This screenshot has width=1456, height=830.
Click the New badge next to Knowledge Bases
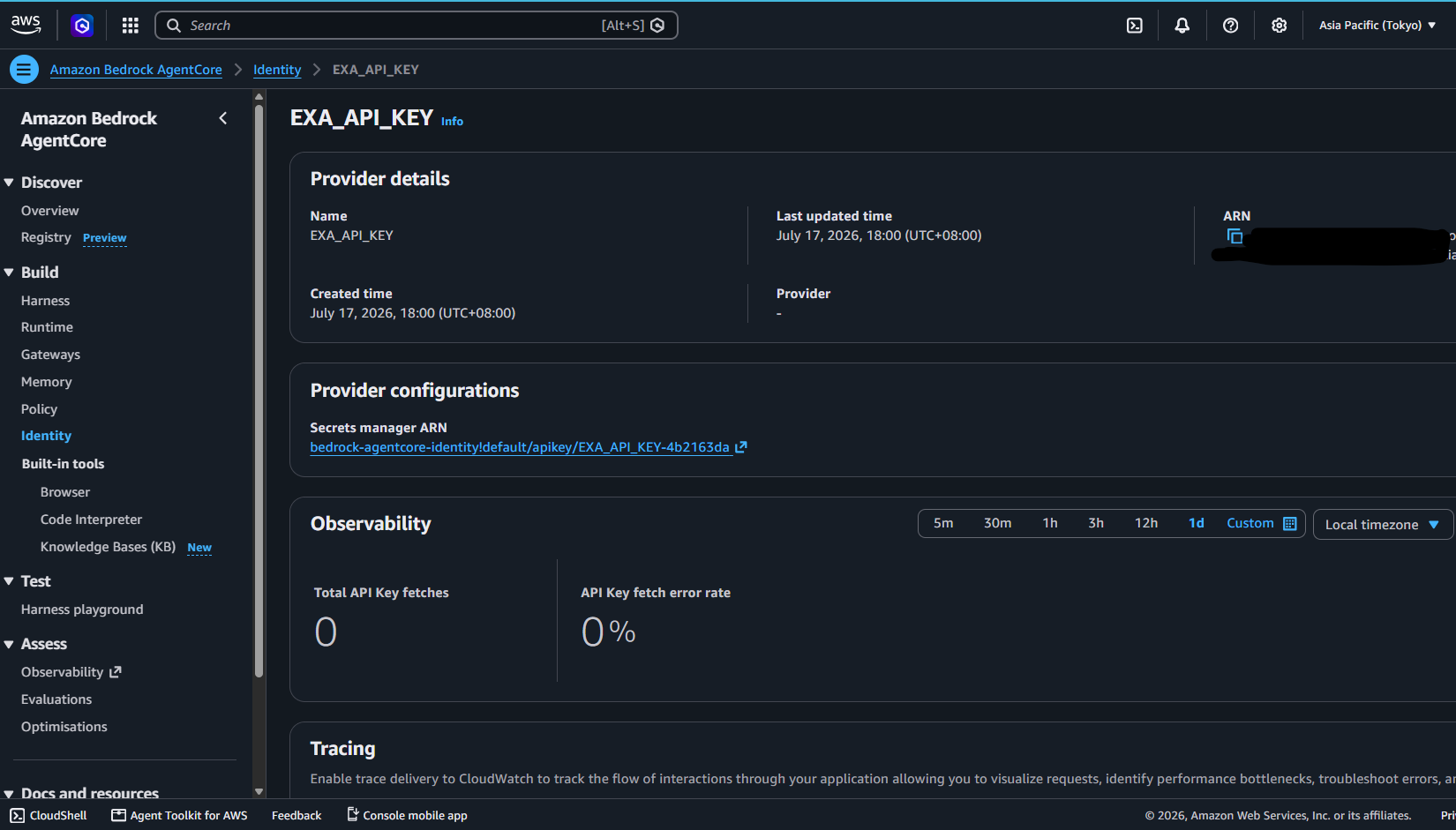click(199, 548)
